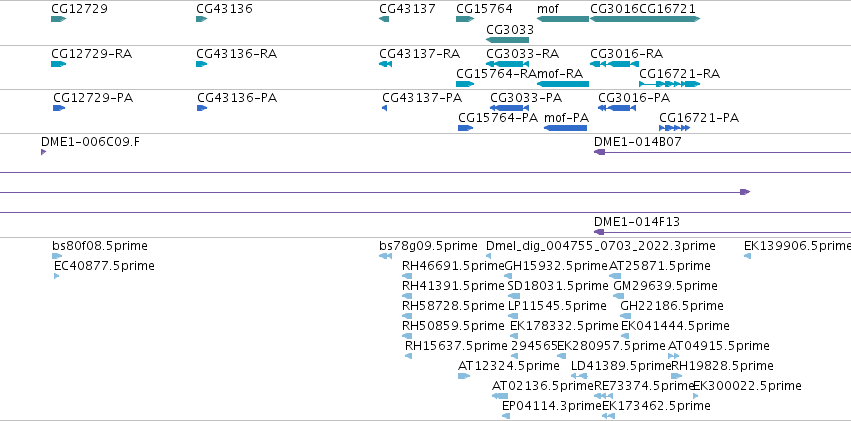
Task: Select the mof gene bar
Action: [563, 19]
